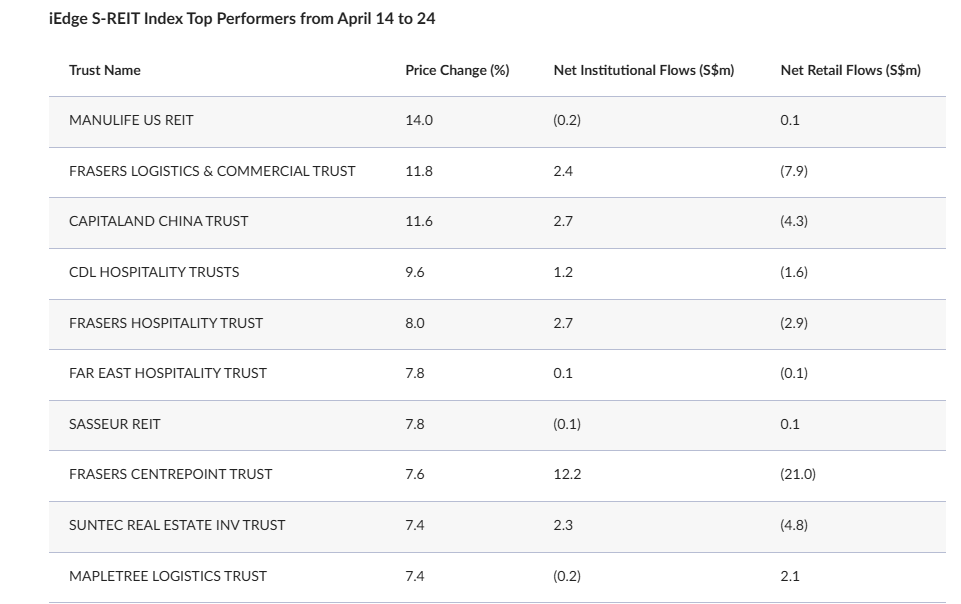Select FRASERS HOSPITALITY TRUST cell

point(166,323)
